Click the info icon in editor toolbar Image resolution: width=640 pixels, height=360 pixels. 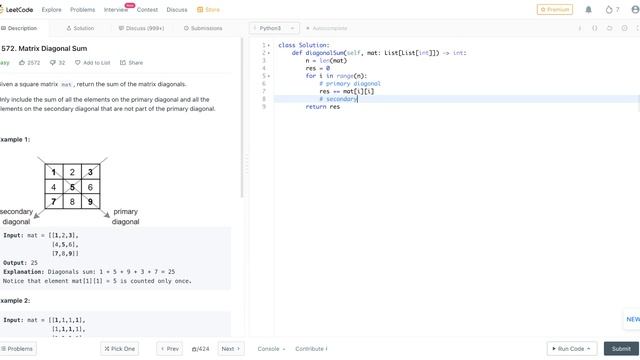[x=580, y=28]
